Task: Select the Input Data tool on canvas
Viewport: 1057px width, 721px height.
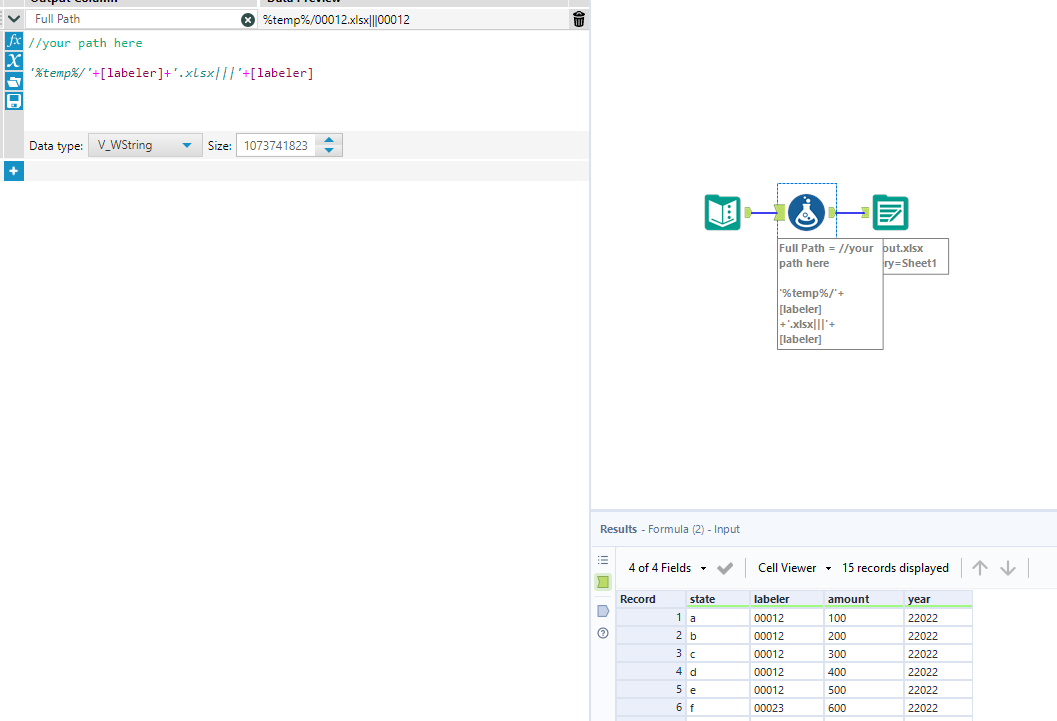Action: [x=722, y=212]
